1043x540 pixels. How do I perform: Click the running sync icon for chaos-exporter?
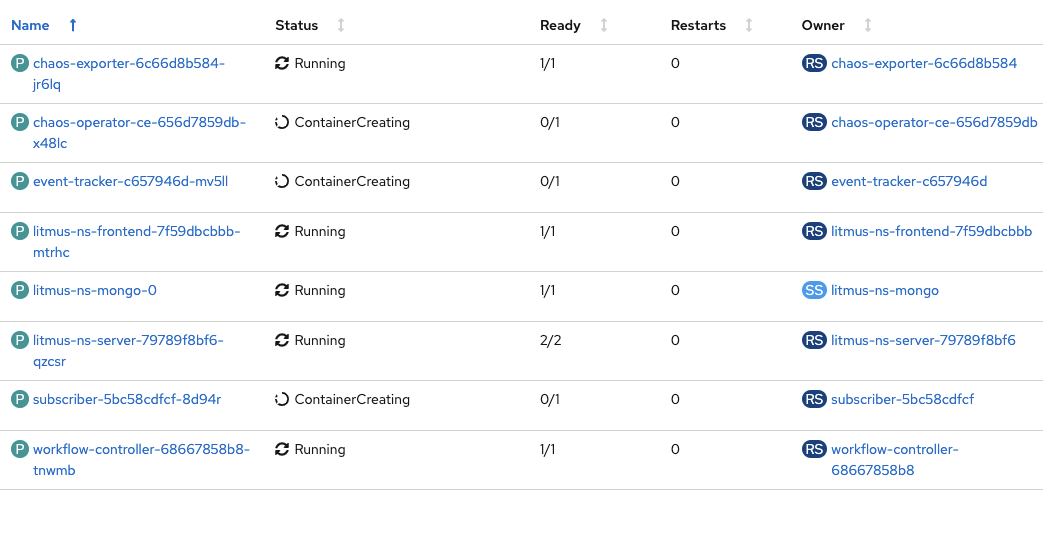click(x=282, y=63)
